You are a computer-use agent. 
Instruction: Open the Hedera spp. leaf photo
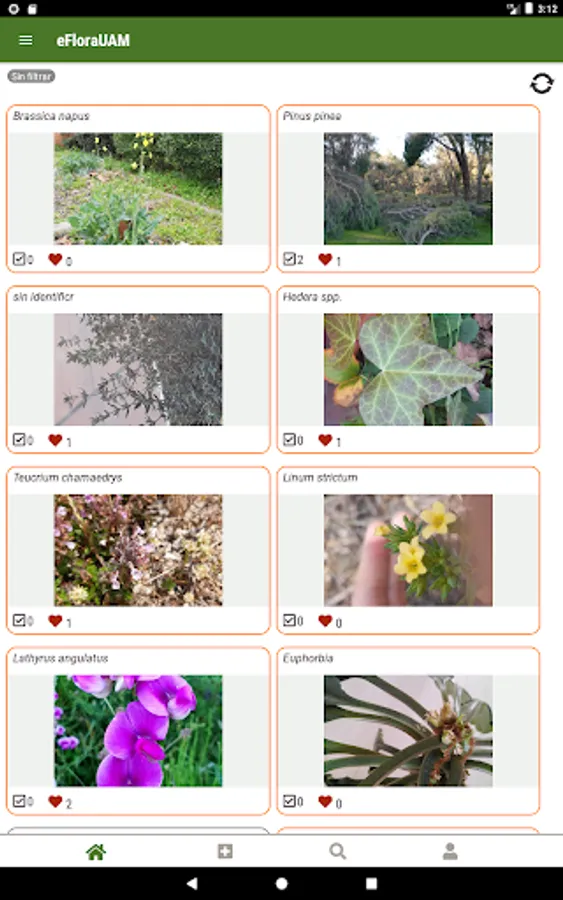(x=408, y=369)
